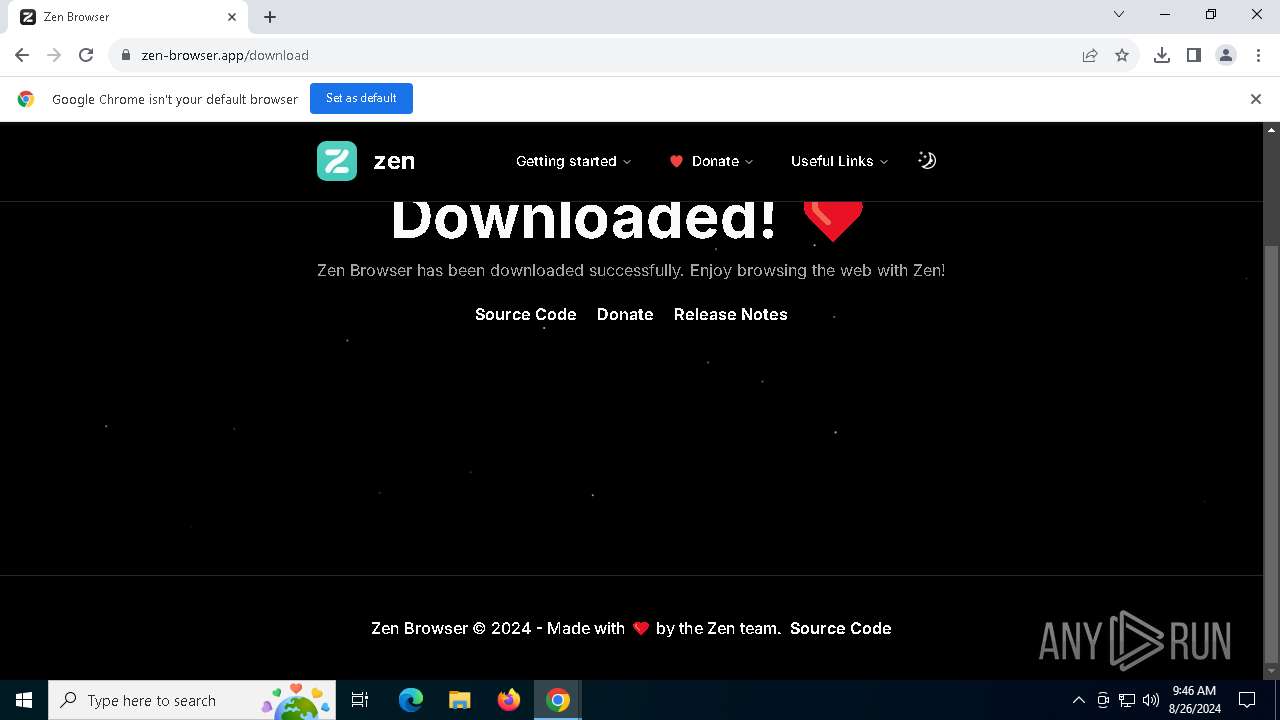Click the footer Source Code link

click(841, 628)
